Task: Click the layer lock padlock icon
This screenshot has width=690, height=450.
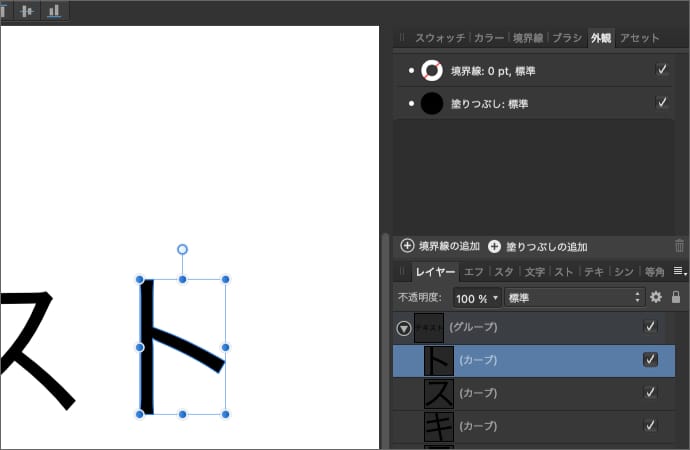Action: (x=676, y=297)
